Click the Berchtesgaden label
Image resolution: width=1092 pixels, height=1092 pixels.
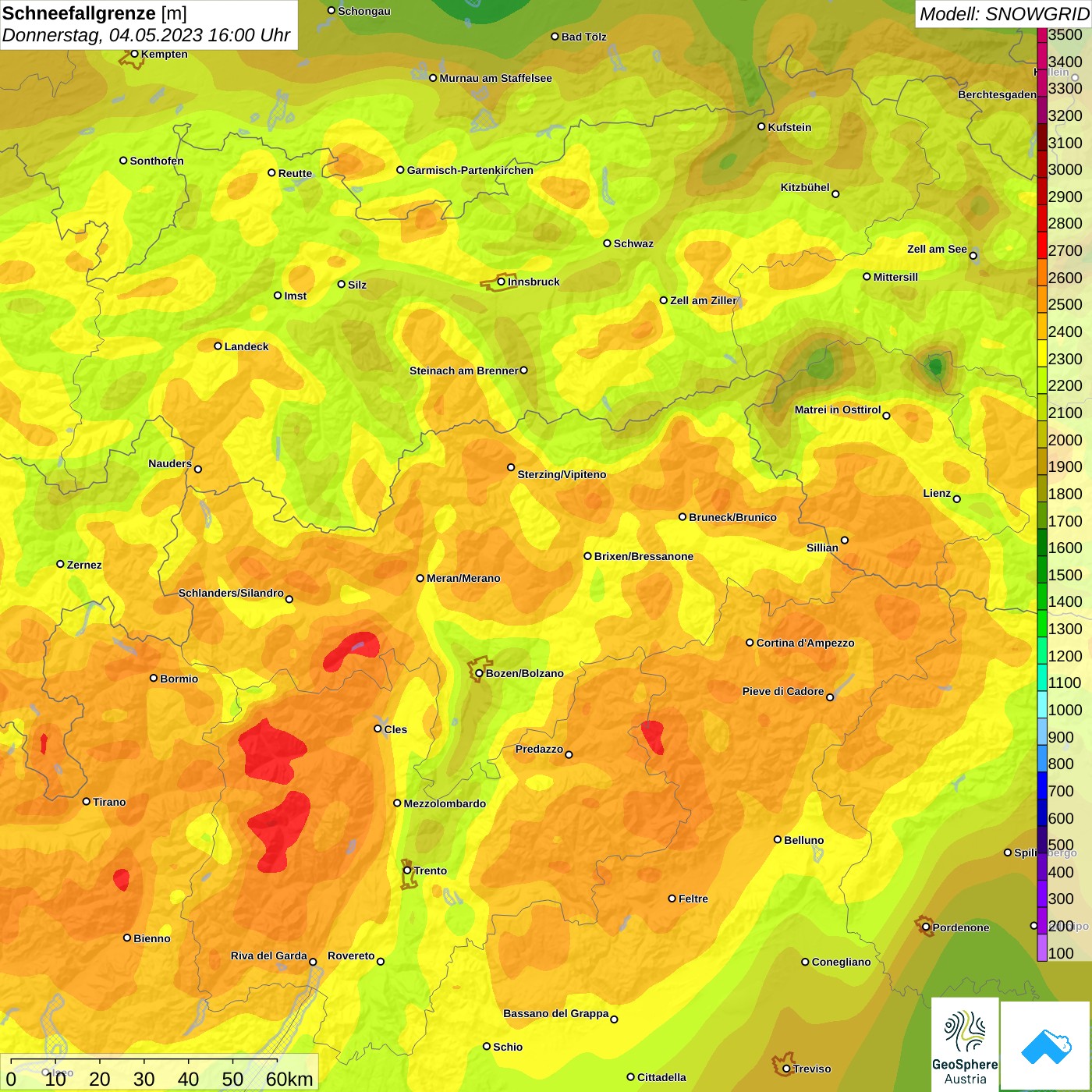tap(997, 94)
